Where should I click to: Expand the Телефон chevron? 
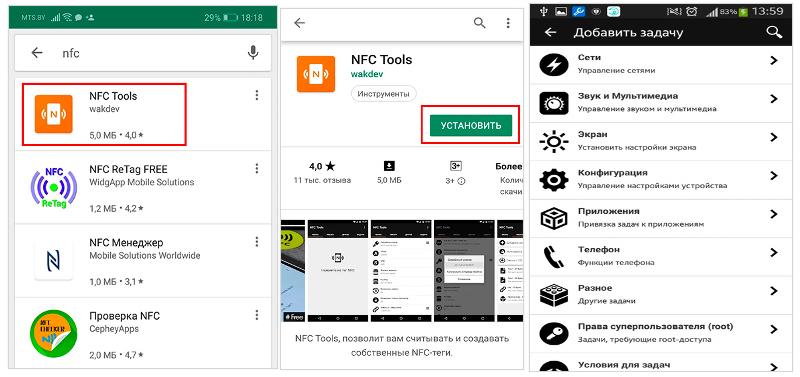coord(774,252)
